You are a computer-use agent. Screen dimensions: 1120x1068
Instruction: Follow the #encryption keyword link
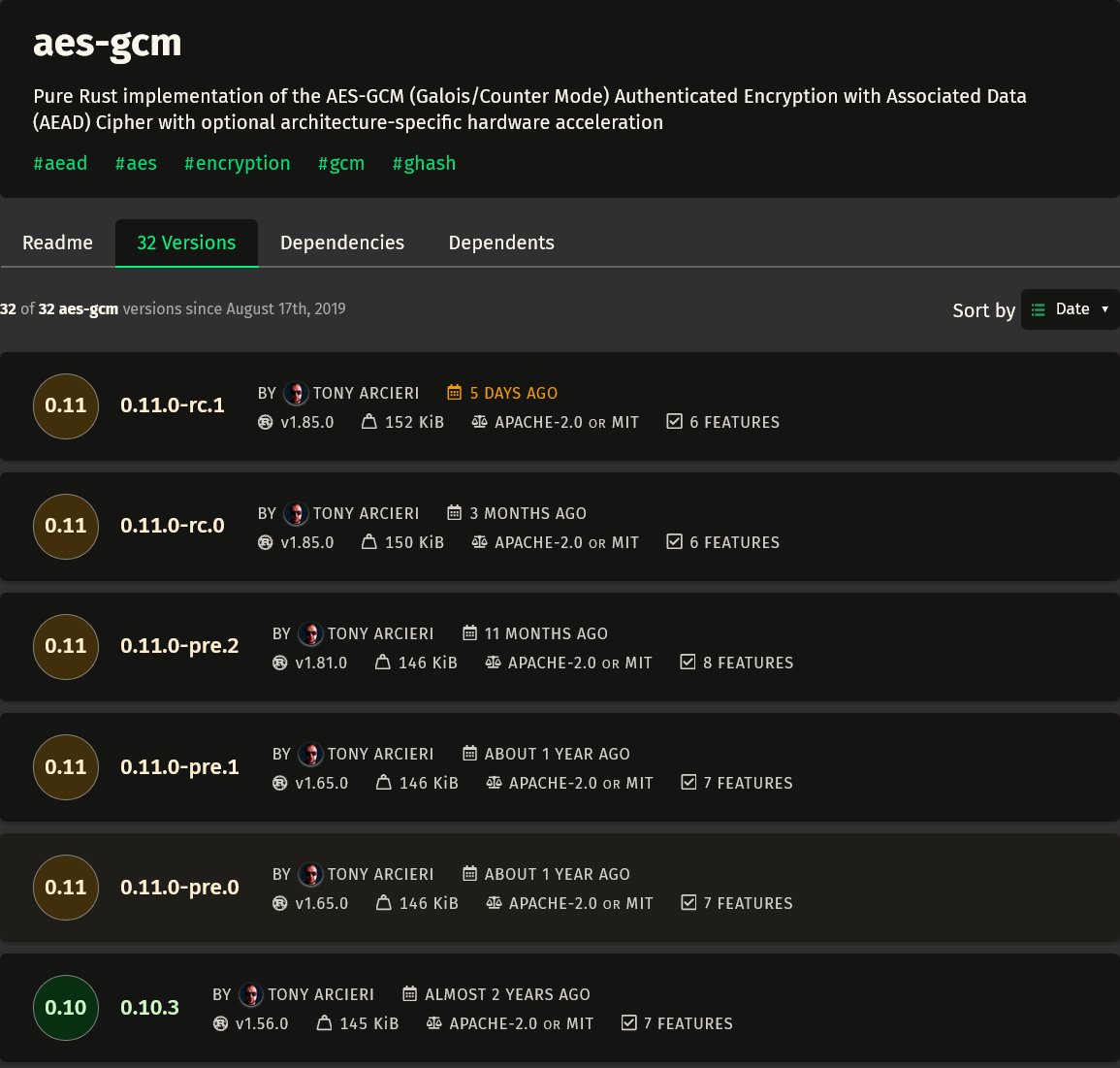pos(238,164)
